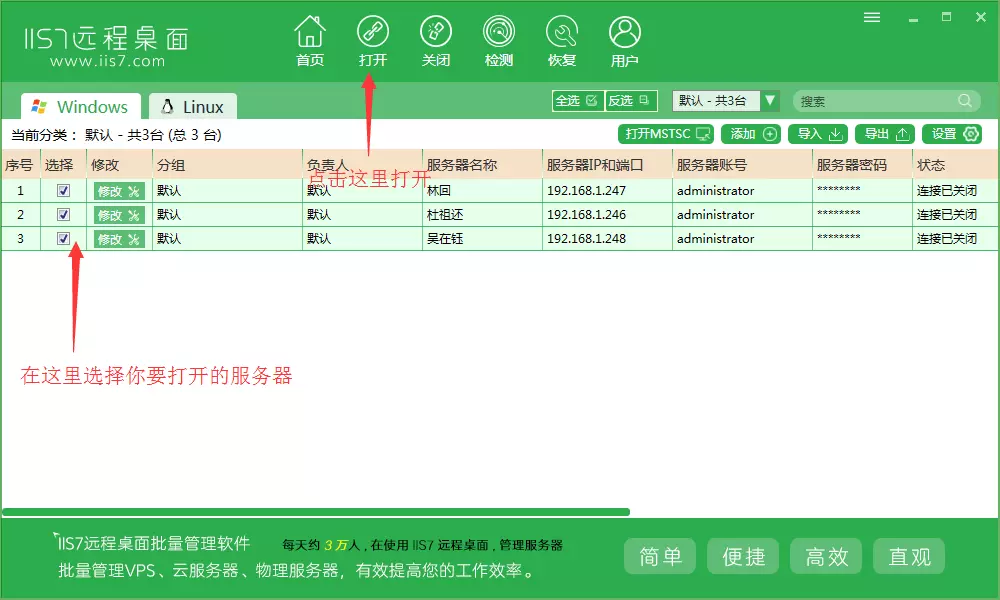1000x600 pixels.
Task: Click the 打开 open connection icon
Action: pyautogui.click(x=372, y=41)
